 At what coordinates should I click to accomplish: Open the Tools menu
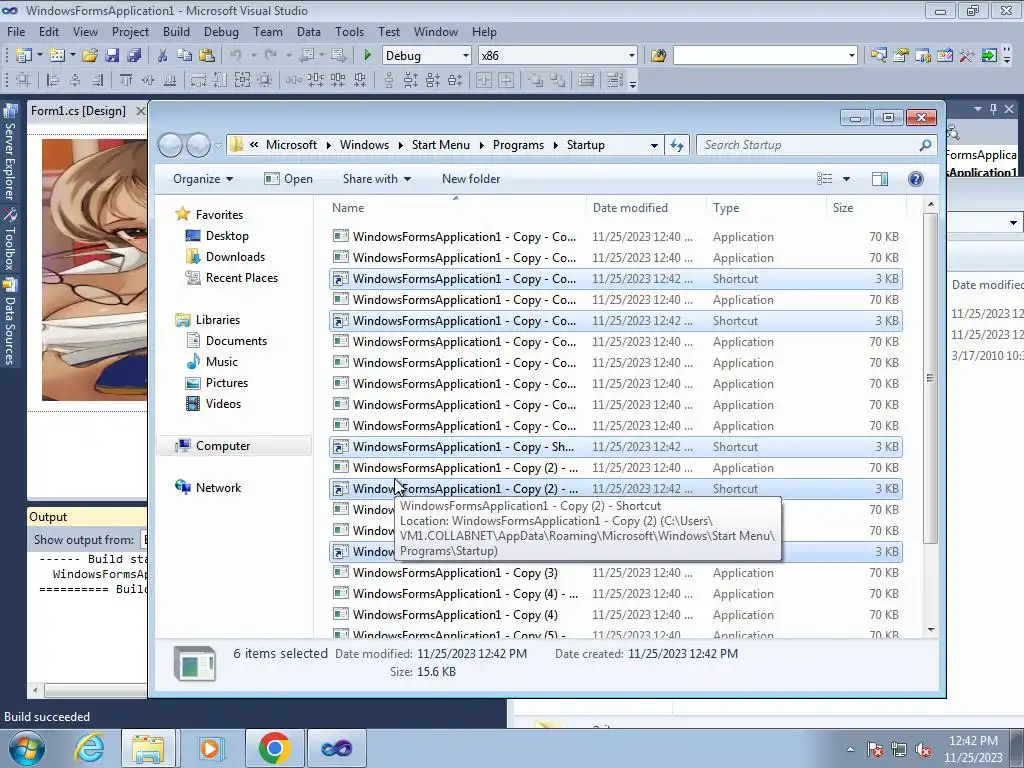coord(349,31)
